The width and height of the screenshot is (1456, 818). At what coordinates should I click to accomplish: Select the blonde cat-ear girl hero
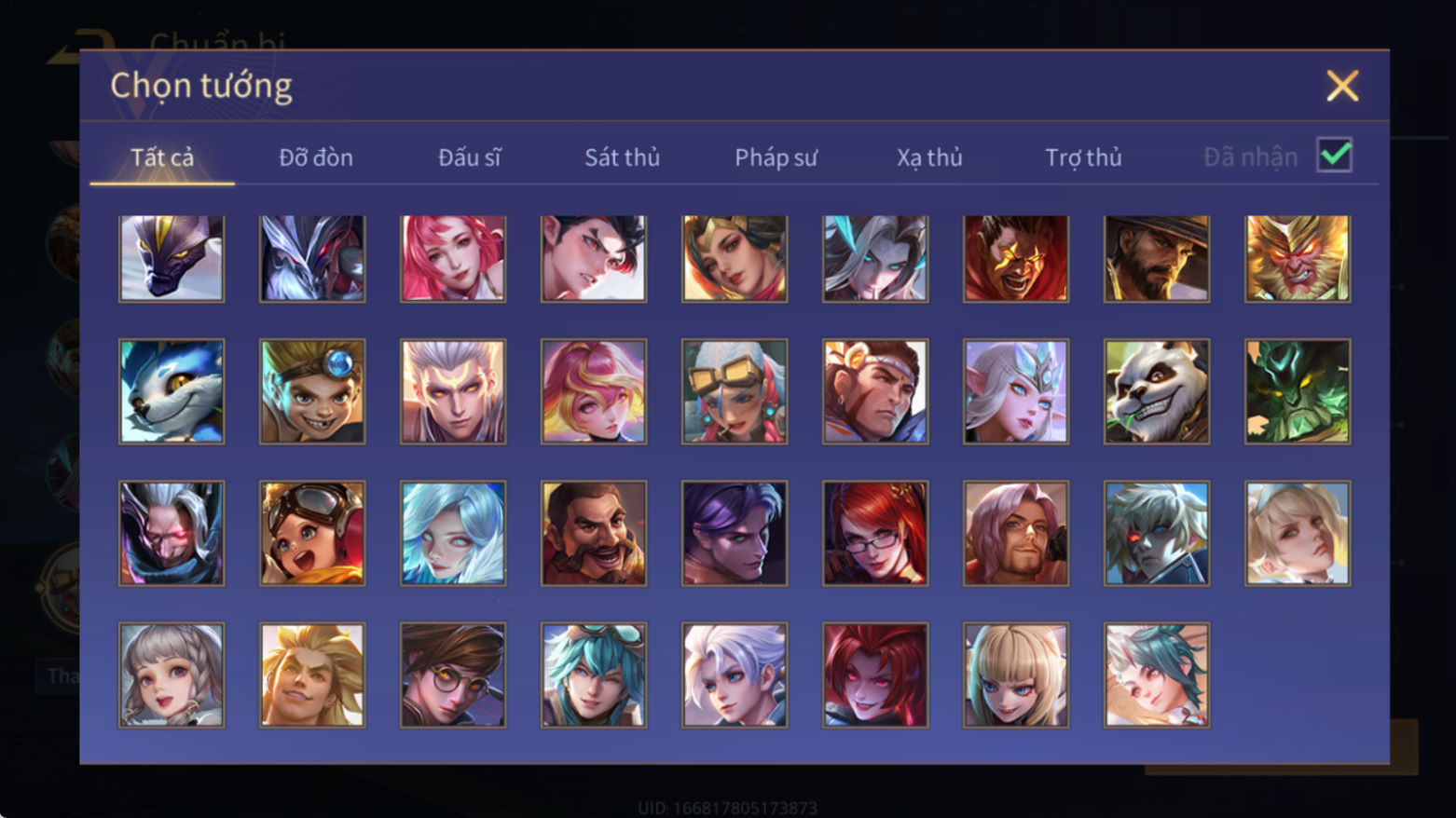point(1016,675)
